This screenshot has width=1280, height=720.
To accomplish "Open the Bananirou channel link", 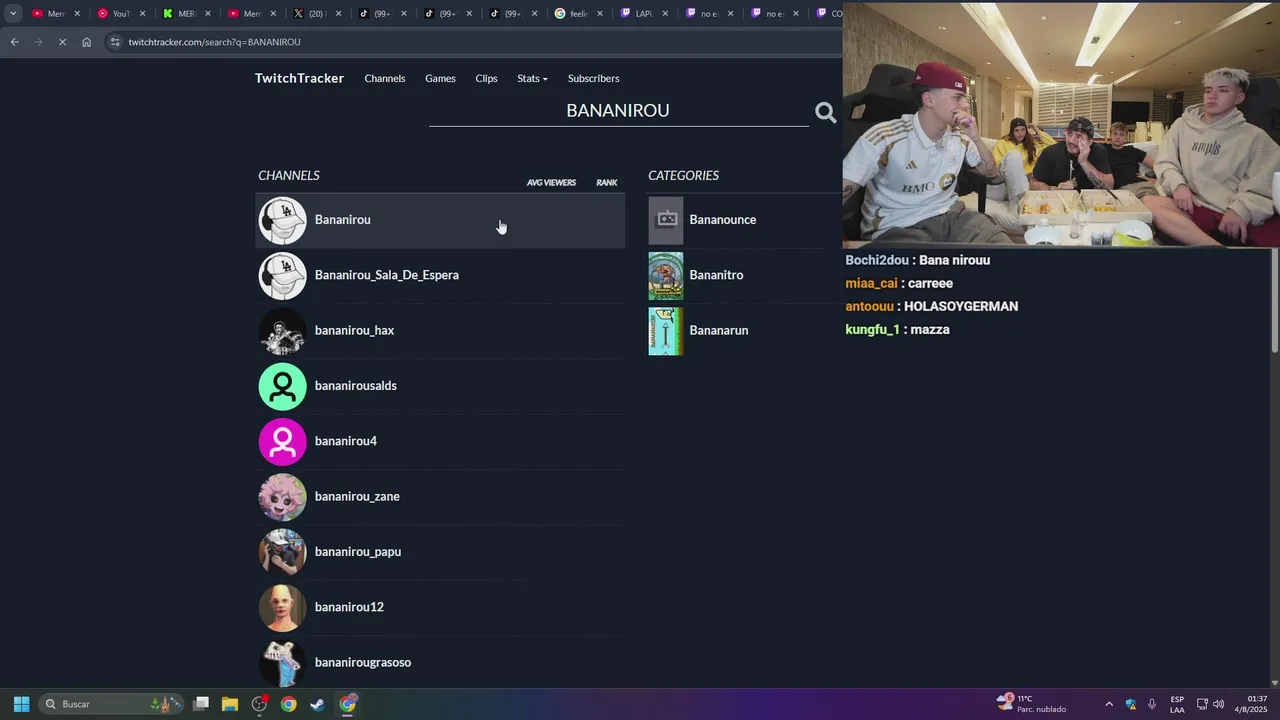I will [342, 220].
